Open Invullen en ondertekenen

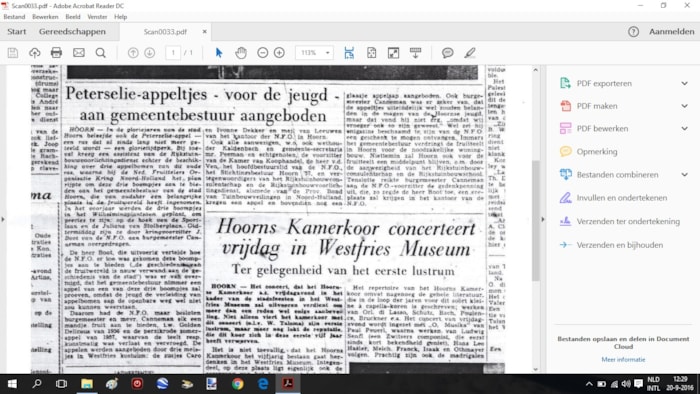(x=621, y=198)
